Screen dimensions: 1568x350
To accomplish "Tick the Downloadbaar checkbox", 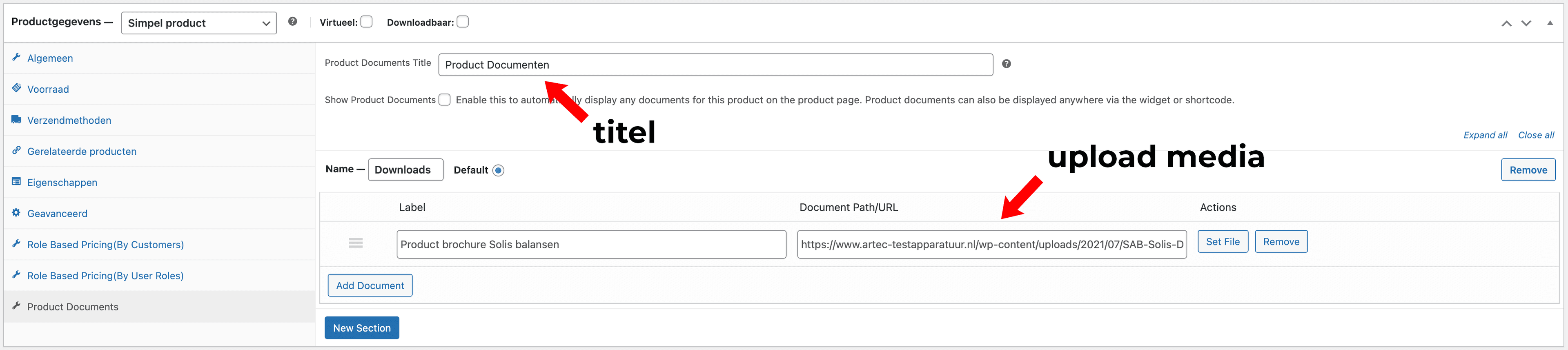I will [x=463, y=22].
